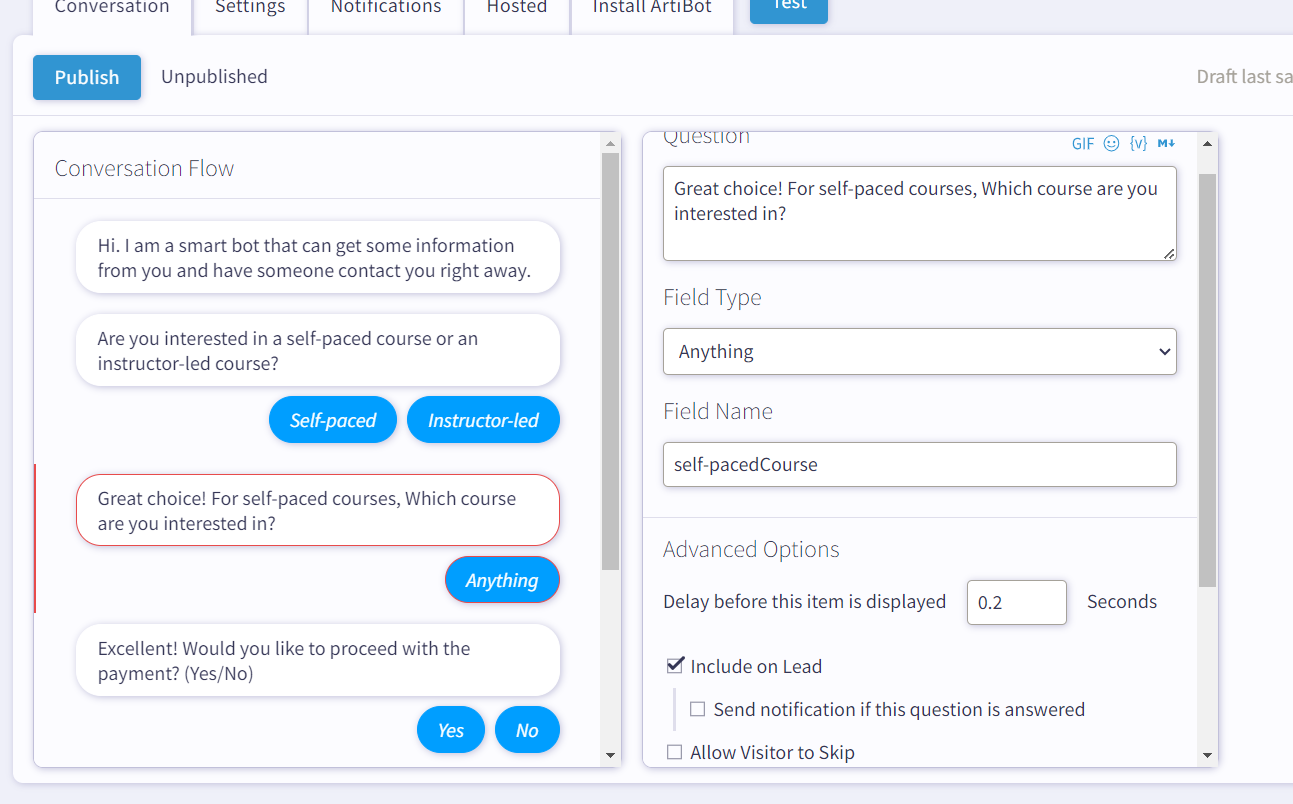Click the question editor panel scroll-up arrow

pos(1207,145)
